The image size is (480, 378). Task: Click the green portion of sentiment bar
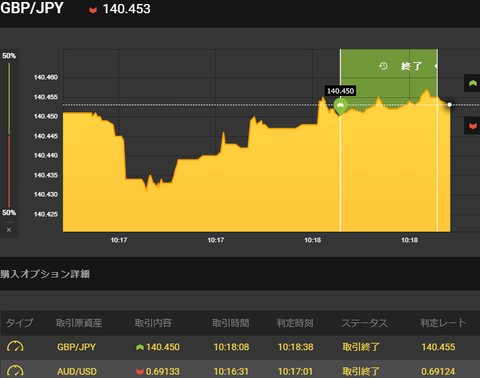[x=9, y=99]
